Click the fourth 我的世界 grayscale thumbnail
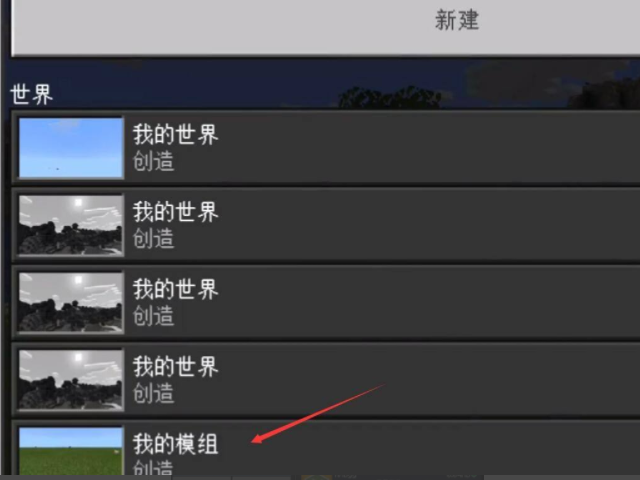 point(71,380)
